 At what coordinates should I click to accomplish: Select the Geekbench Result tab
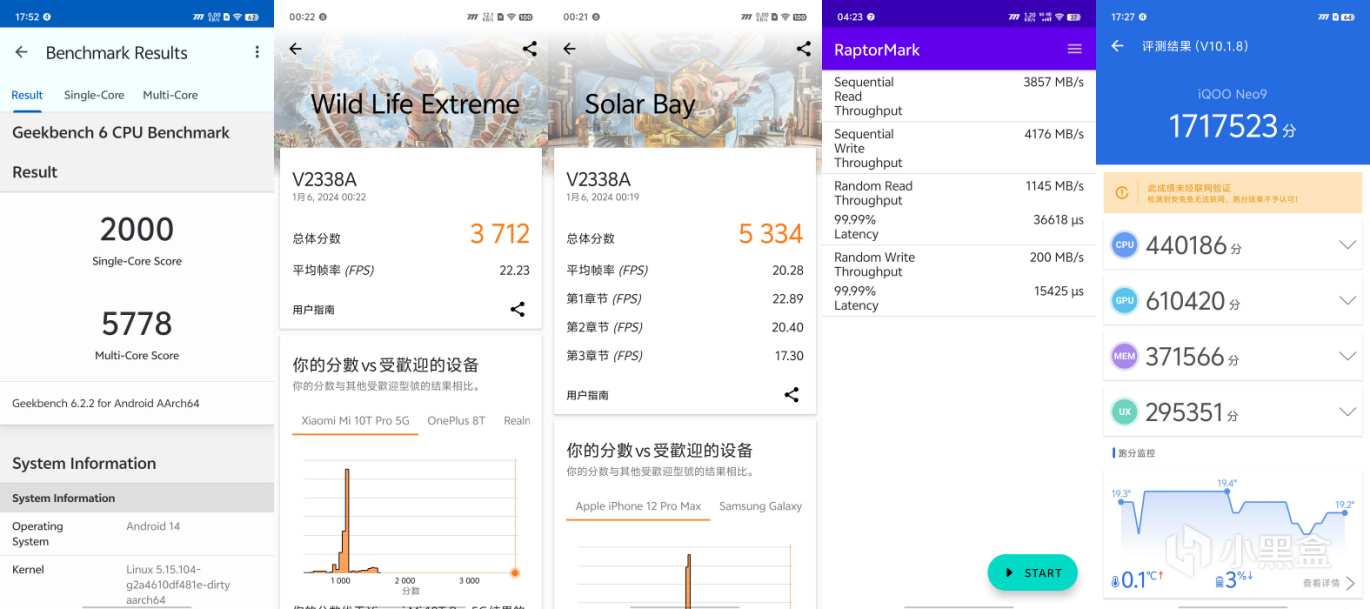27,95
